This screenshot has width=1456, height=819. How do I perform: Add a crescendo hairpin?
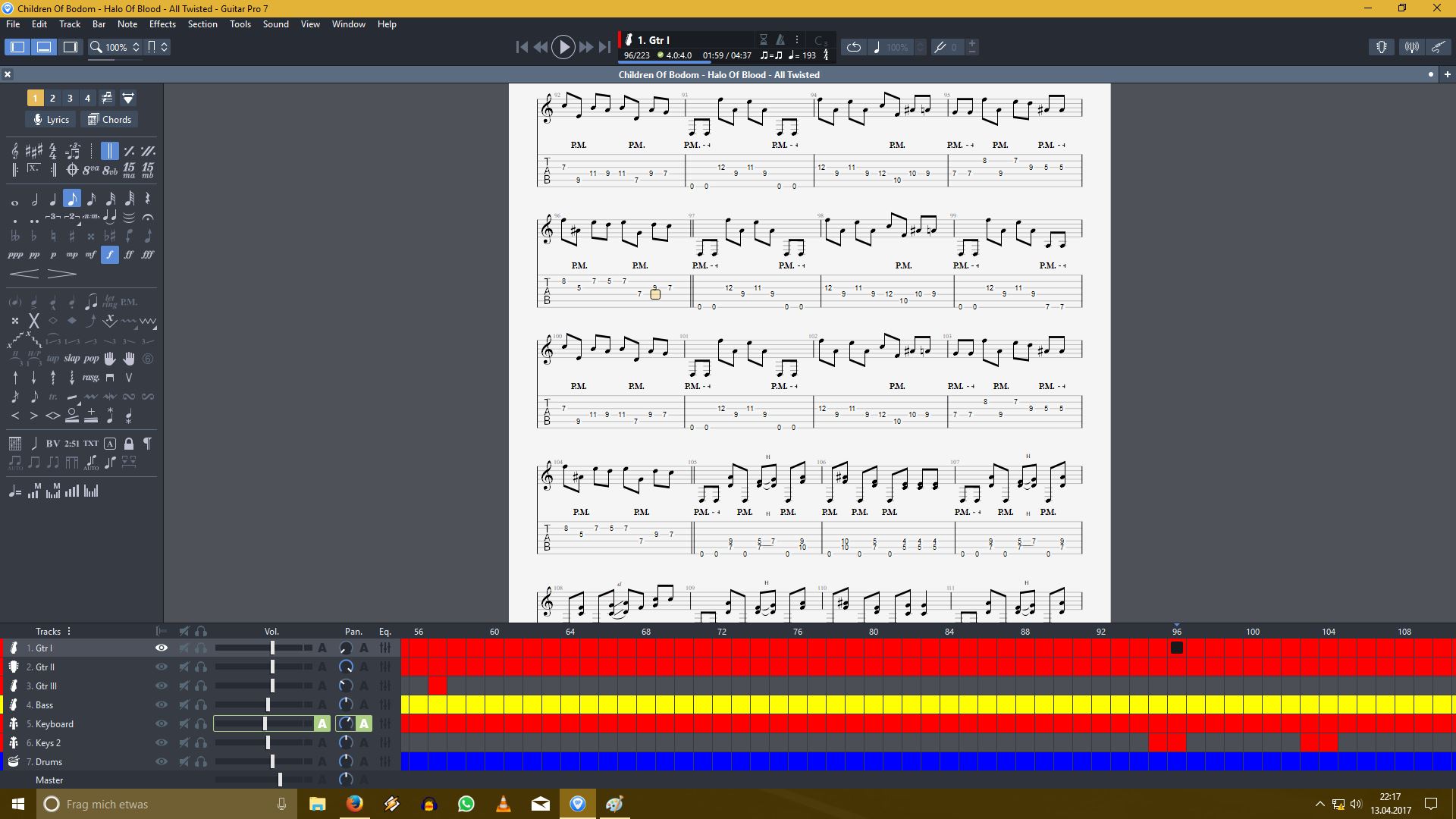point(24,273)
